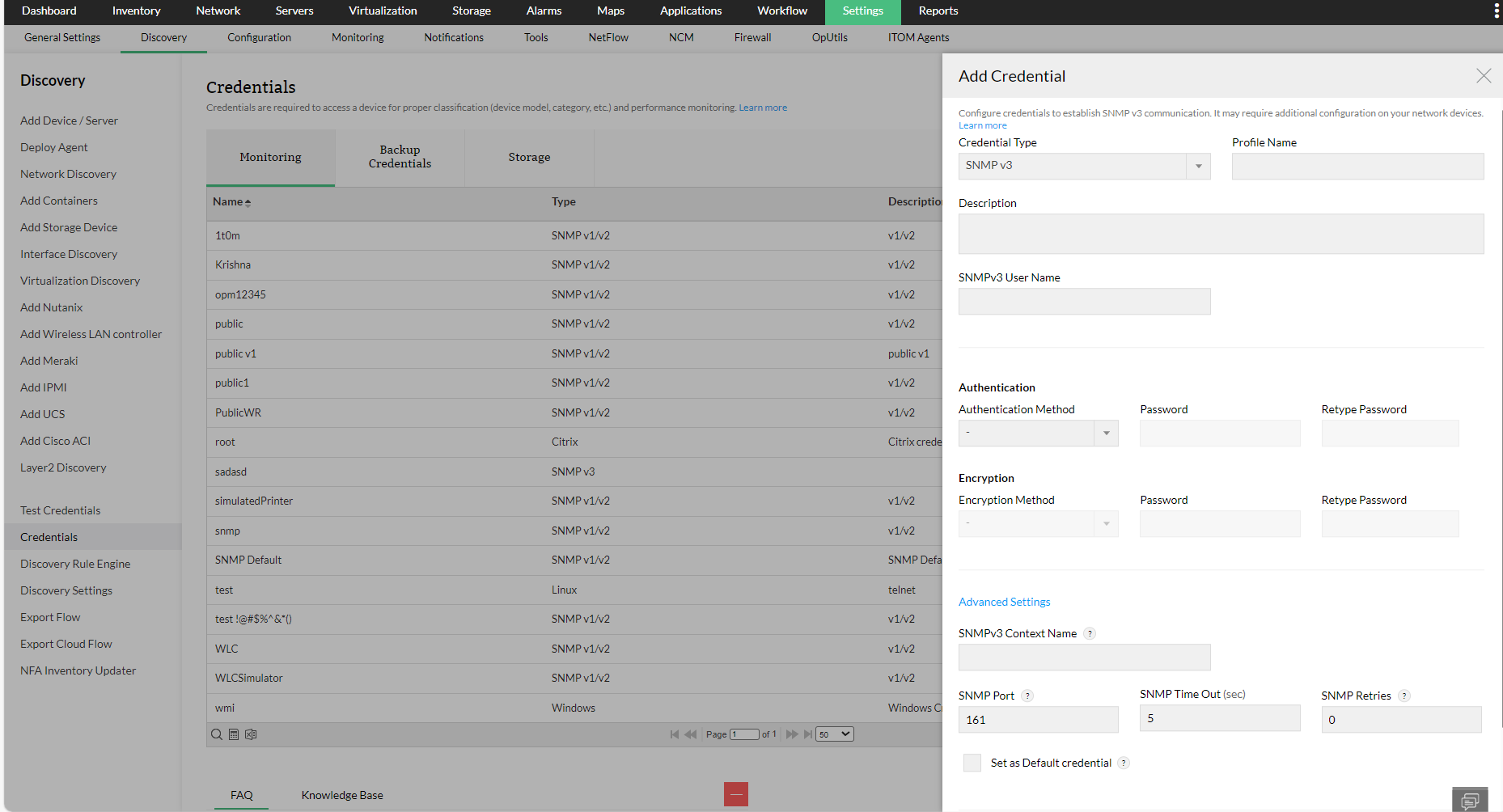Open the General Settings subtab
Image resolution: width=1503 pixels, height=812 pixels.
(x=62, y=37)
